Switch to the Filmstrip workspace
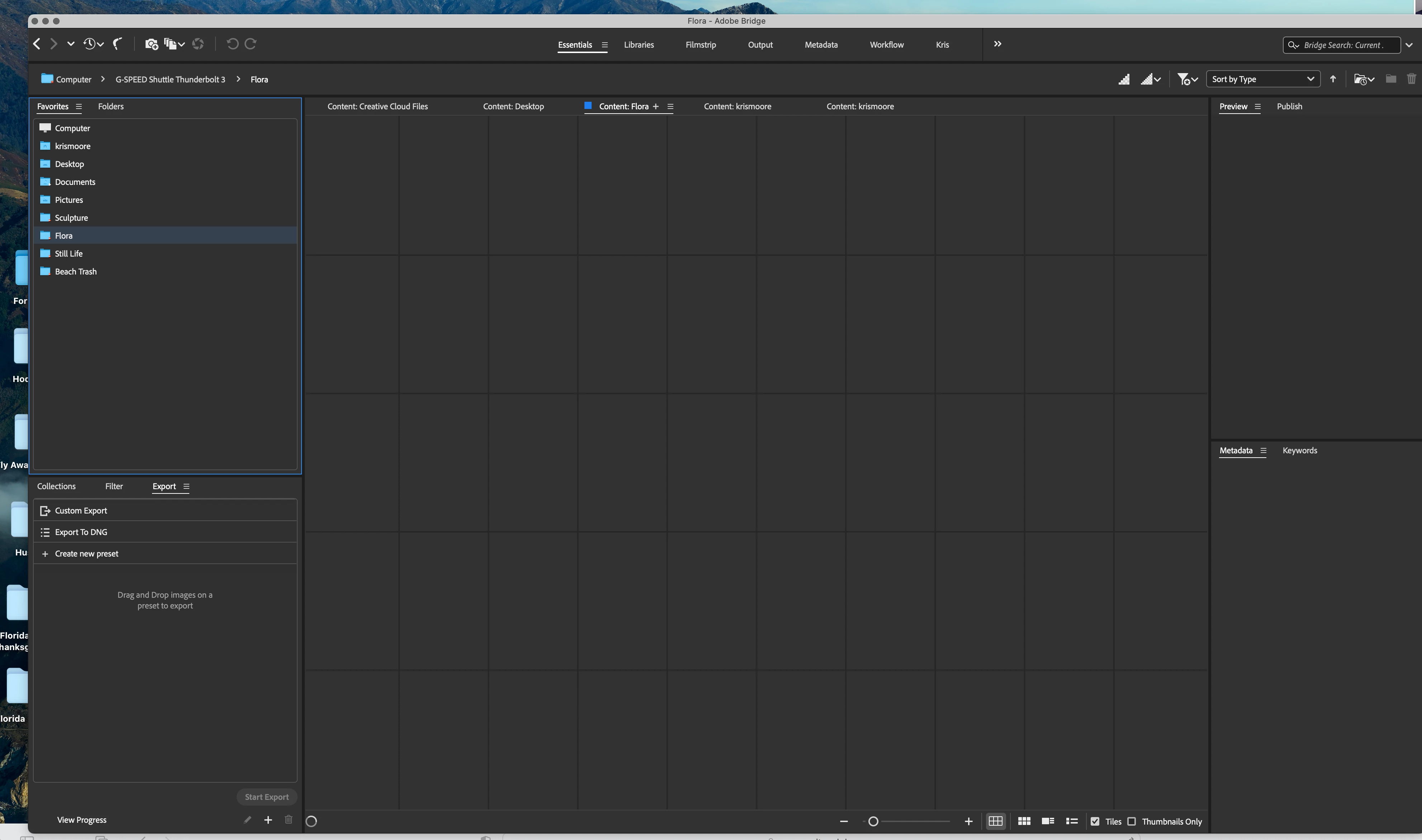 tap(701, 45)
